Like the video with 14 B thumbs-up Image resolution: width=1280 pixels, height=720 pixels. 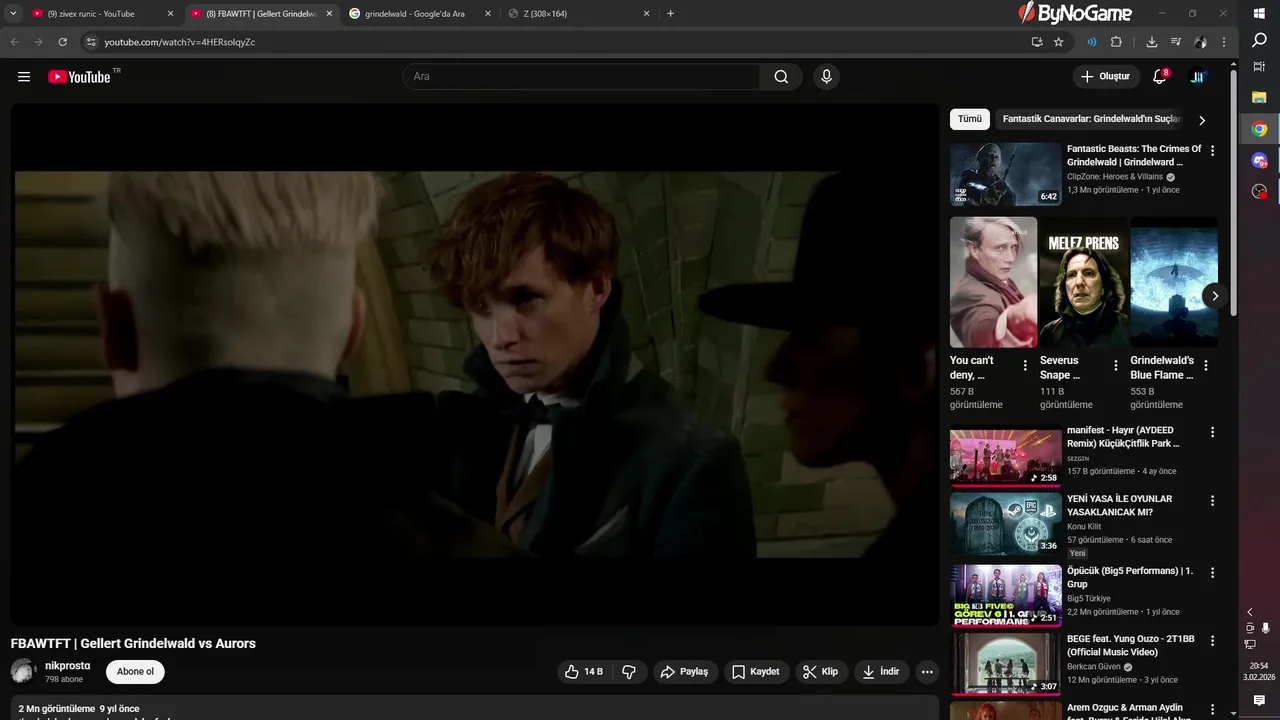584,672
